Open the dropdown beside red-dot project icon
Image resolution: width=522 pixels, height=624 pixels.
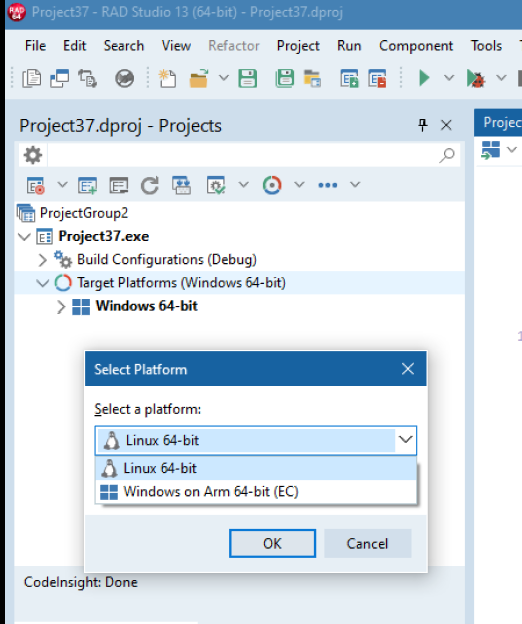pyautogui.click(x=62, y=185)
